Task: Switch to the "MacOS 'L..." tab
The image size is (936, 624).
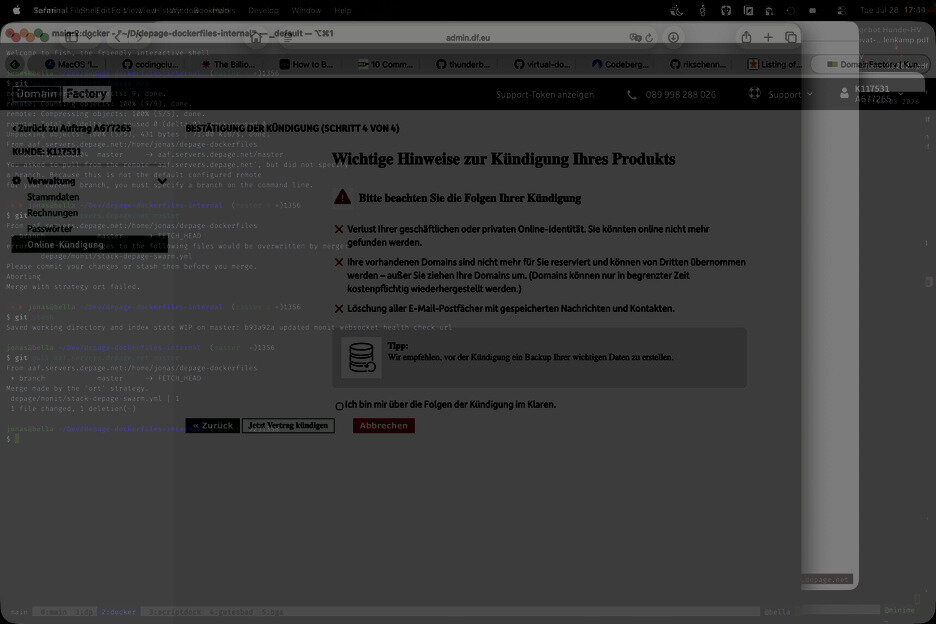Action: pos(72,64)
